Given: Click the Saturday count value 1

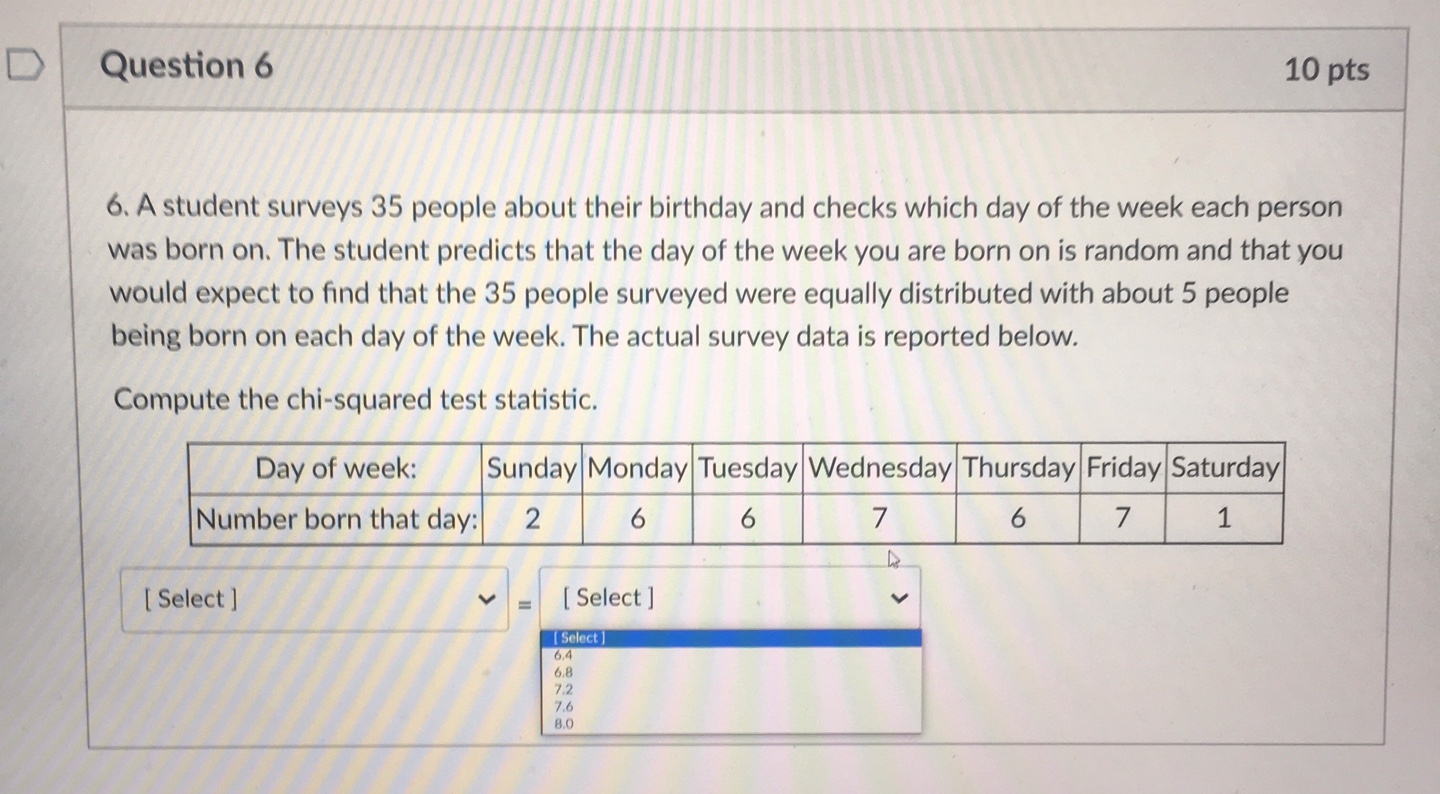Looking at the screenshot, I should pyautogui.click(x=1224, y=518).
